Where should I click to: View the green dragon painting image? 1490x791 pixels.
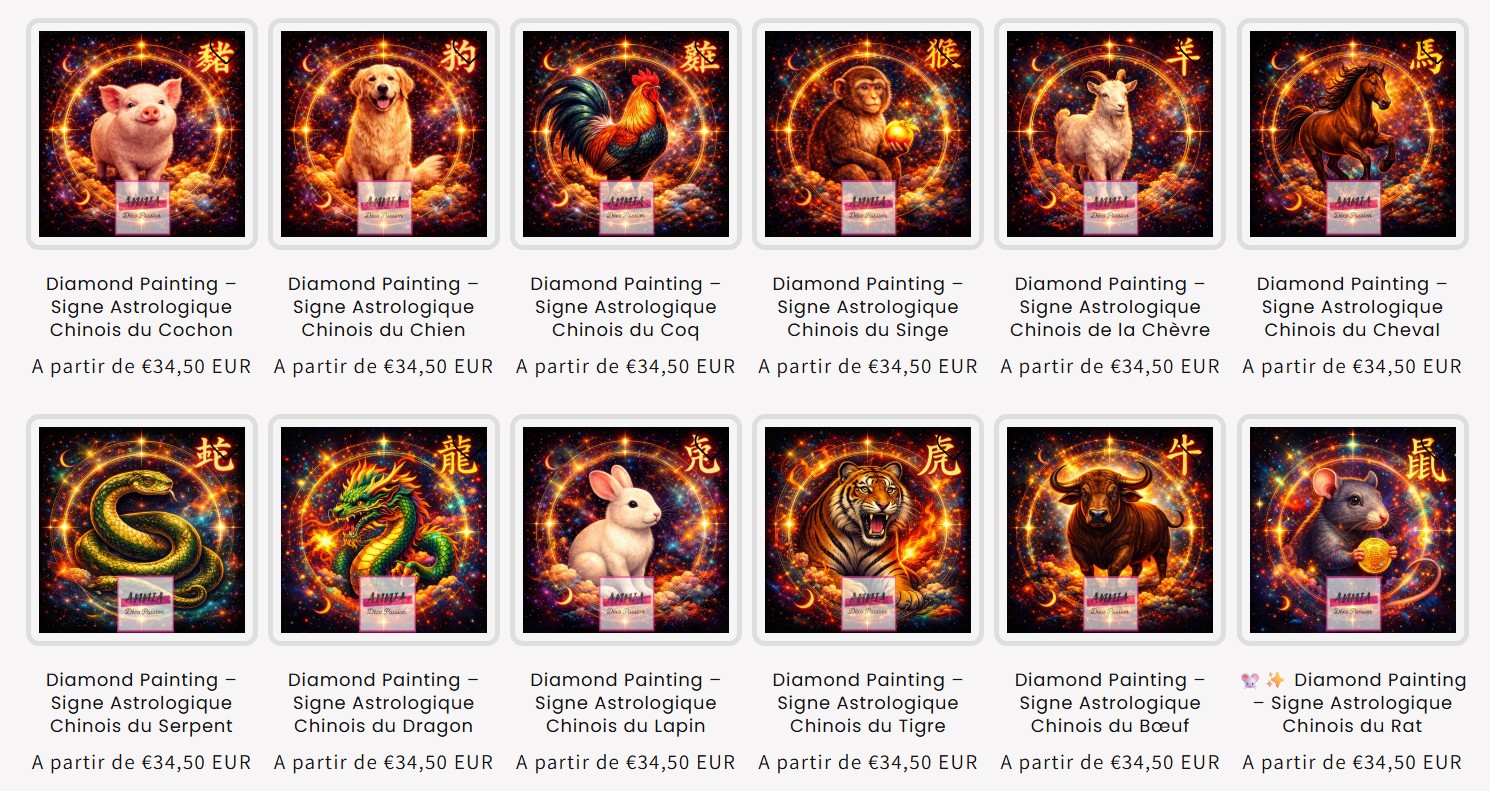pyautogui.click(x=384, y=530)
